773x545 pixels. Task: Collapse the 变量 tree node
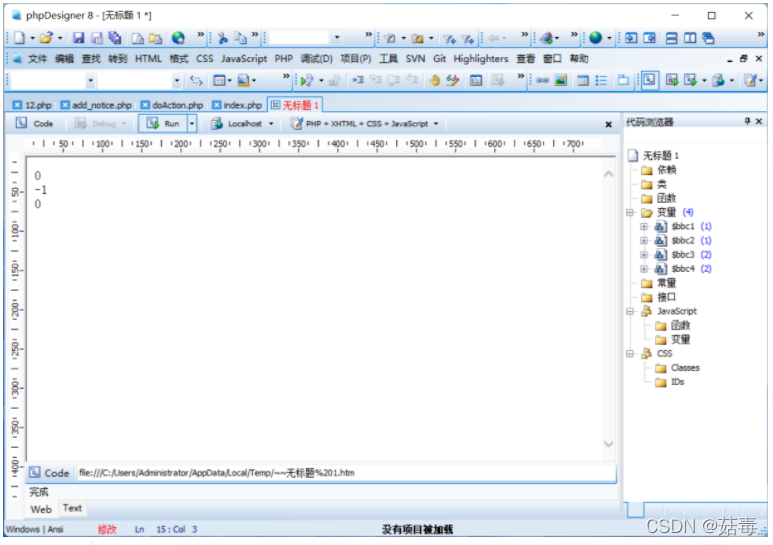pyautogui.click(x=630, y=212)
